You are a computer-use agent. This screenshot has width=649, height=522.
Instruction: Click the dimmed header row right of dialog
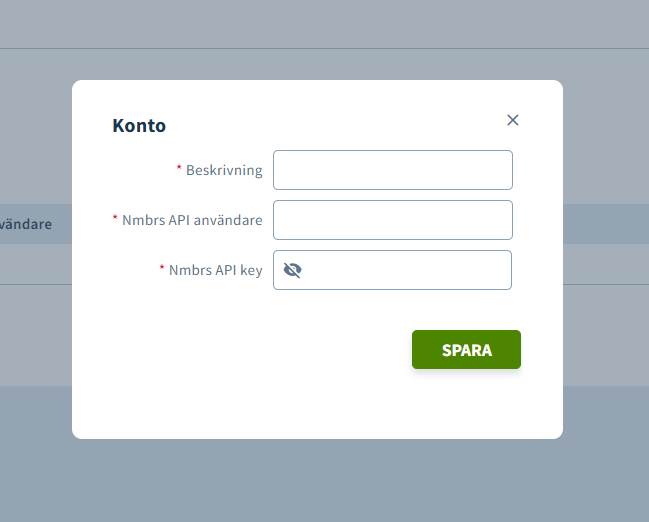click(x=605, y=224)
